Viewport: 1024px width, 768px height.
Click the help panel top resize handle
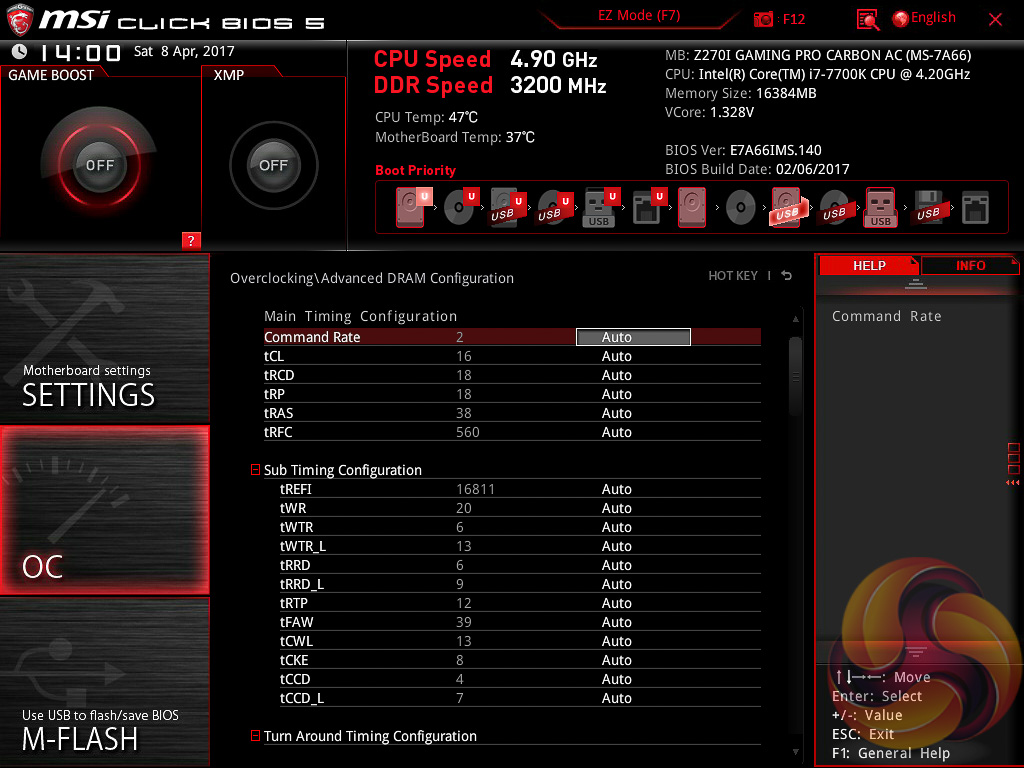click(916, 284)
